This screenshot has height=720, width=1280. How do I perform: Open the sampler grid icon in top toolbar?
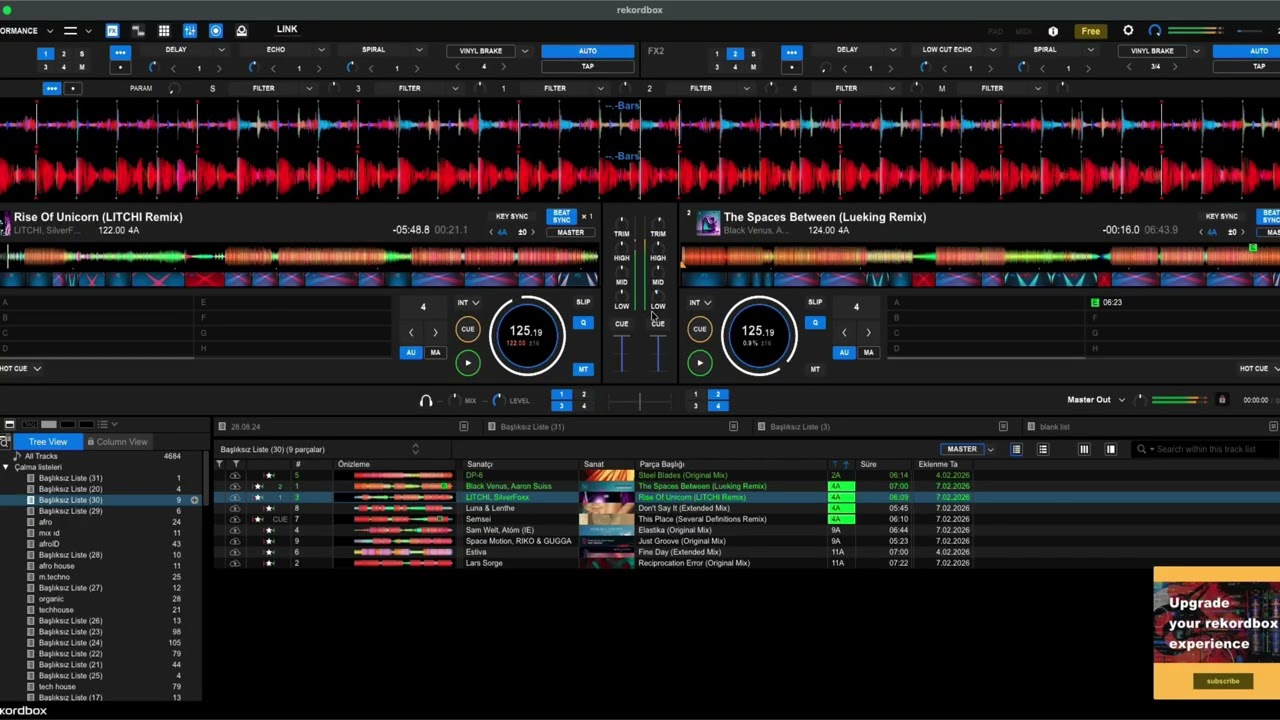164,31
